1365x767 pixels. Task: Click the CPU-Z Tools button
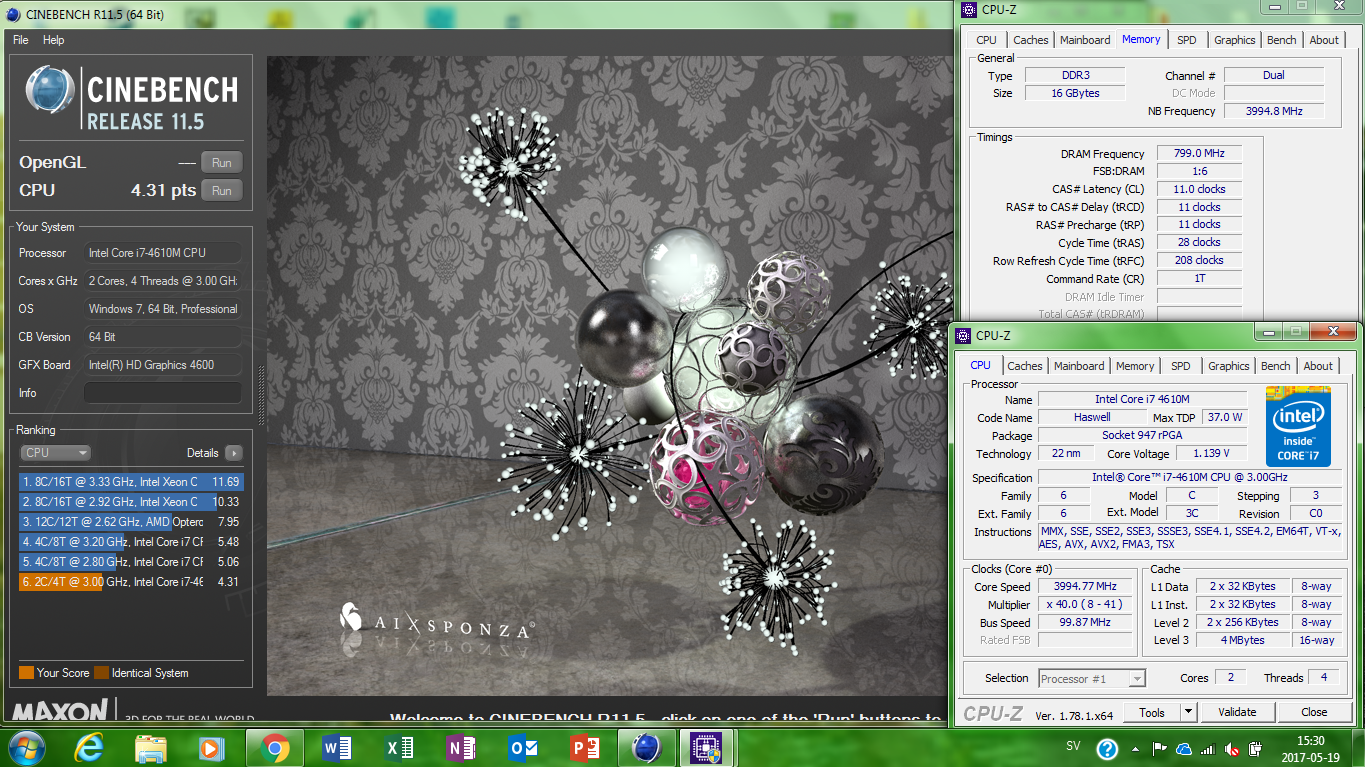(1152, 712)
